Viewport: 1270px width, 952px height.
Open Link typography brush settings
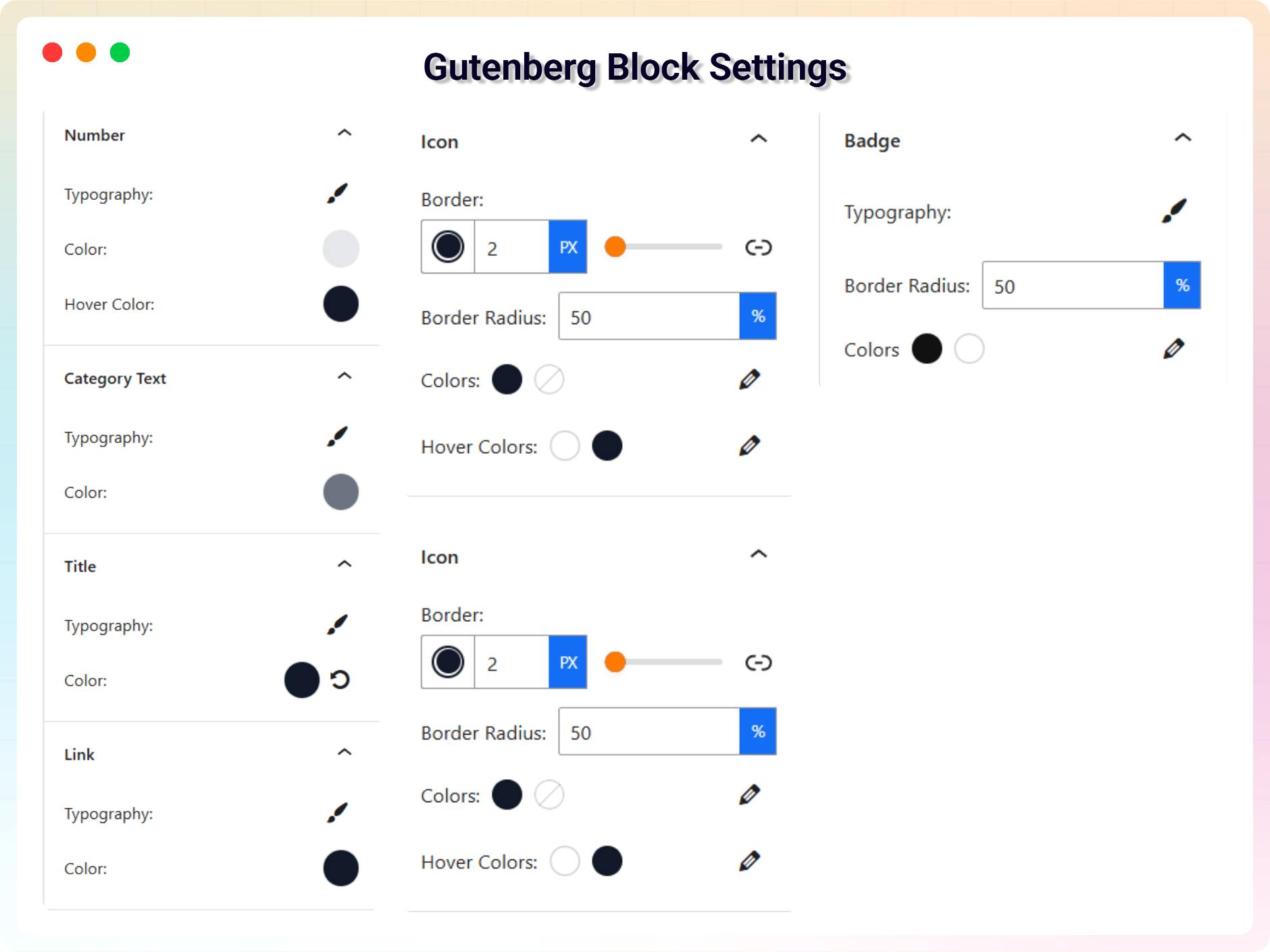(337, 813)
